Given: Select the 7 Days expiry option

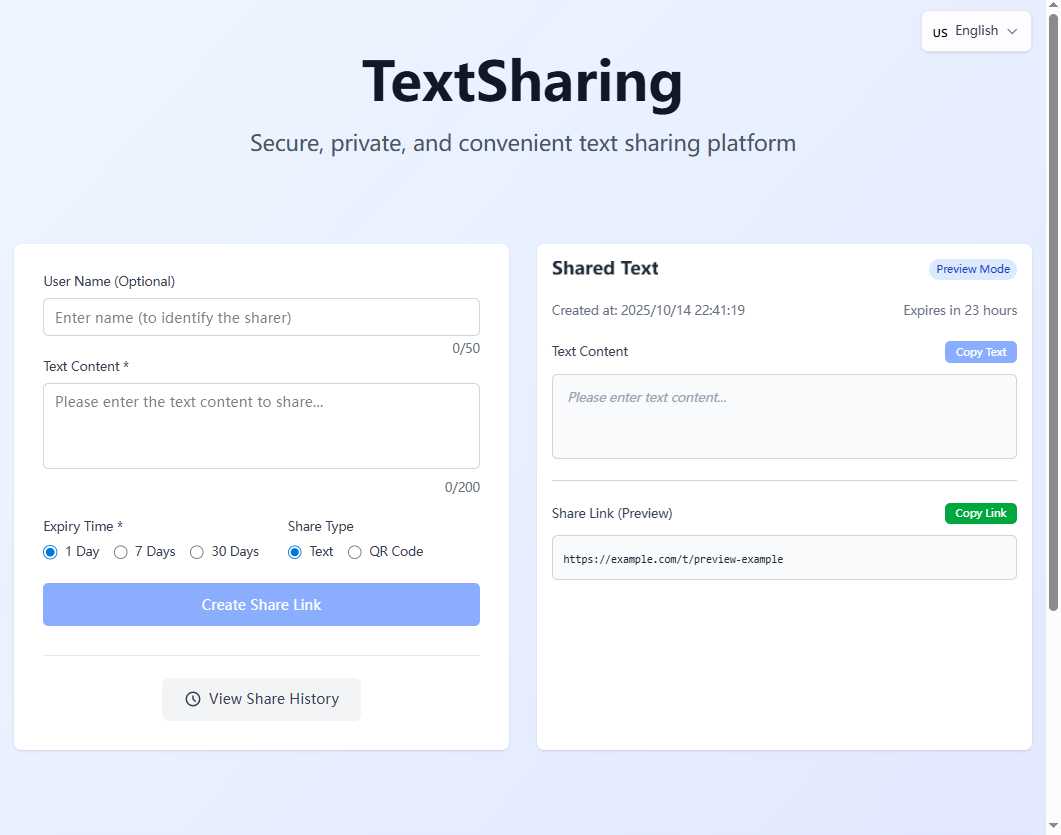Looking at the screenshot, I should (x=121, y=552).
